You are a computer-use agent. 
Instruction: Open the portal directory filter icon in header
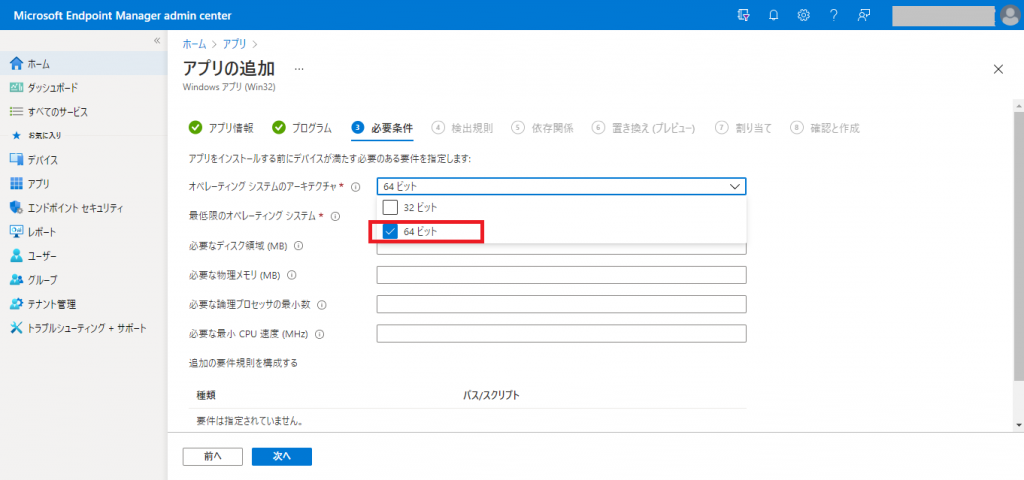point(743,15)
